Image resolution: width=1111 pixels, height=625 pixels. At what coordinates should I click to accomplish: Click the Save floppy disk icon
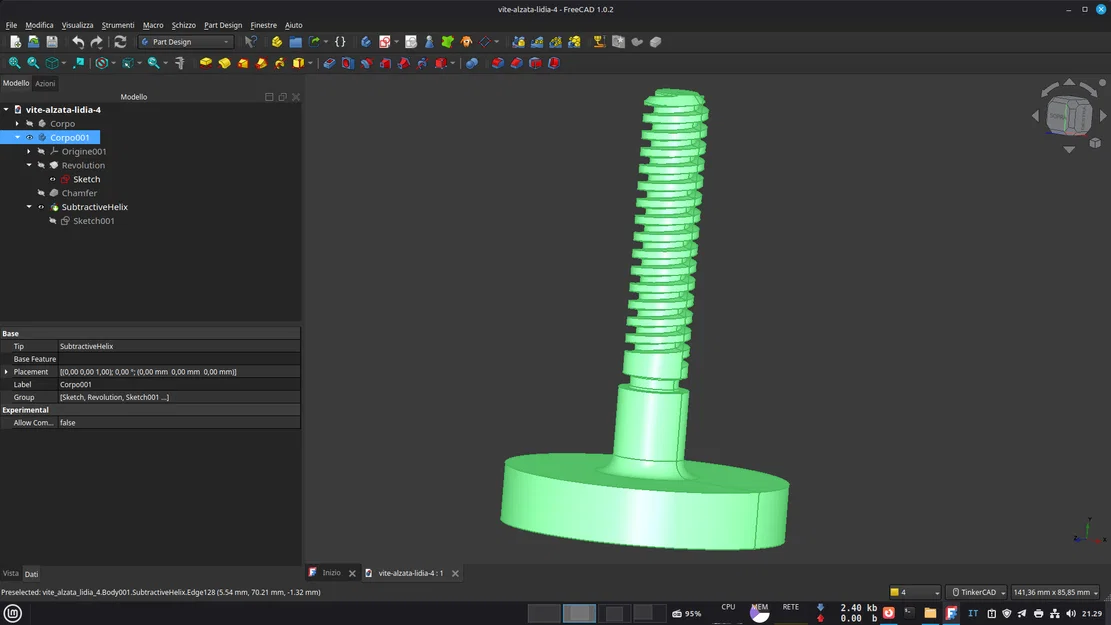coord(52,42)
